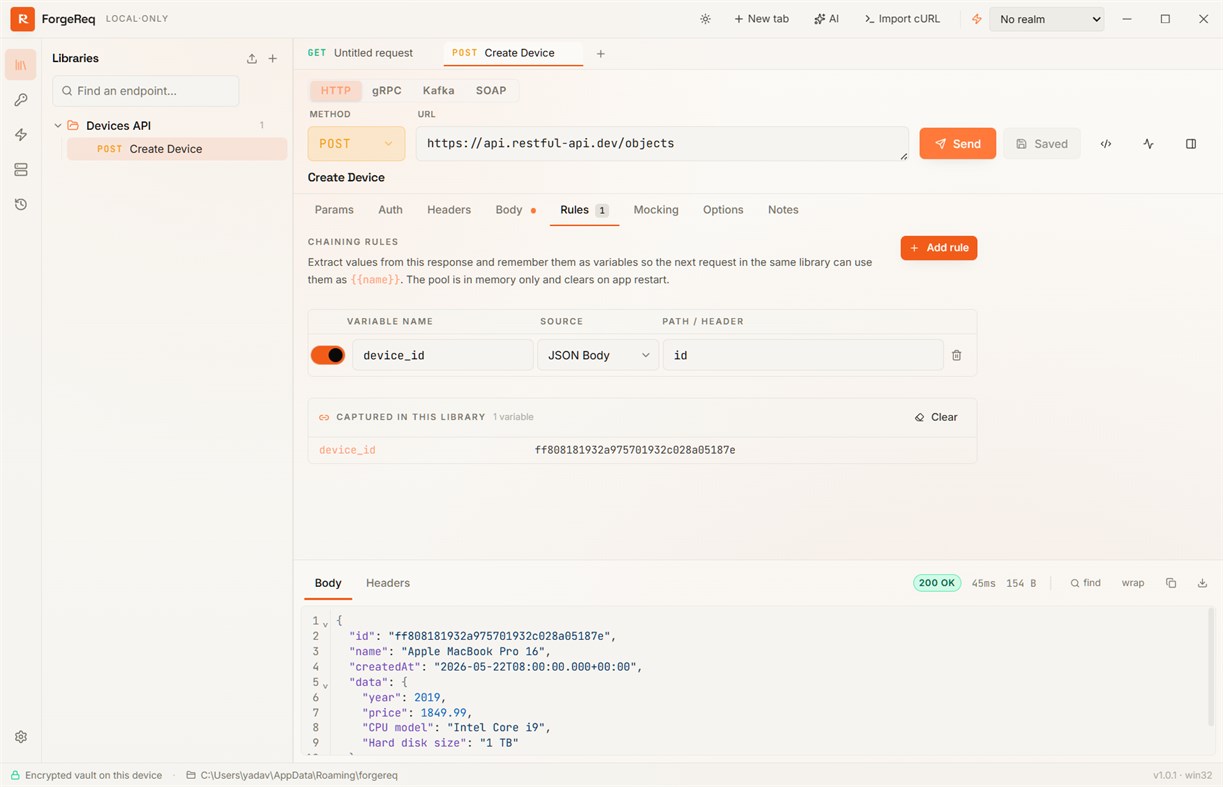Screen dimensions: 1223x787
Task: Delete the device_id rule
Action: coord(957,355)
